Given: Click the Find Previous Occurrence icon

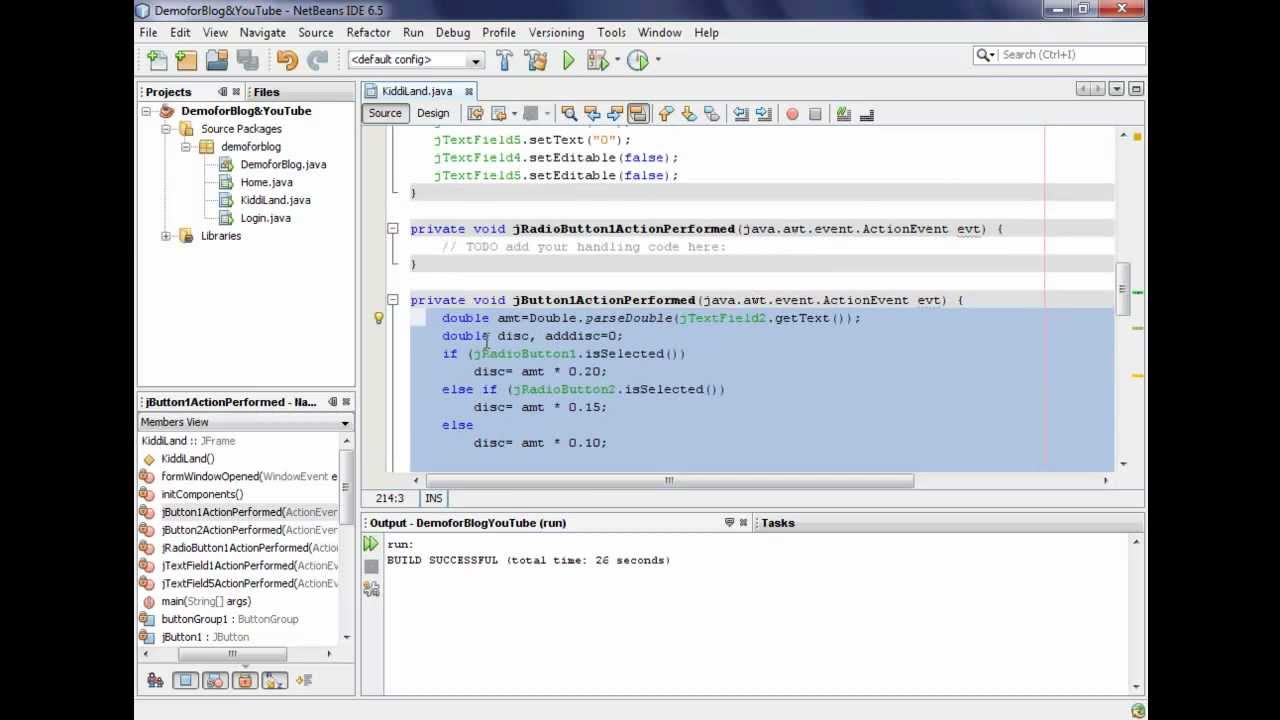Looking at the screenshot, I should coord(592,114).
